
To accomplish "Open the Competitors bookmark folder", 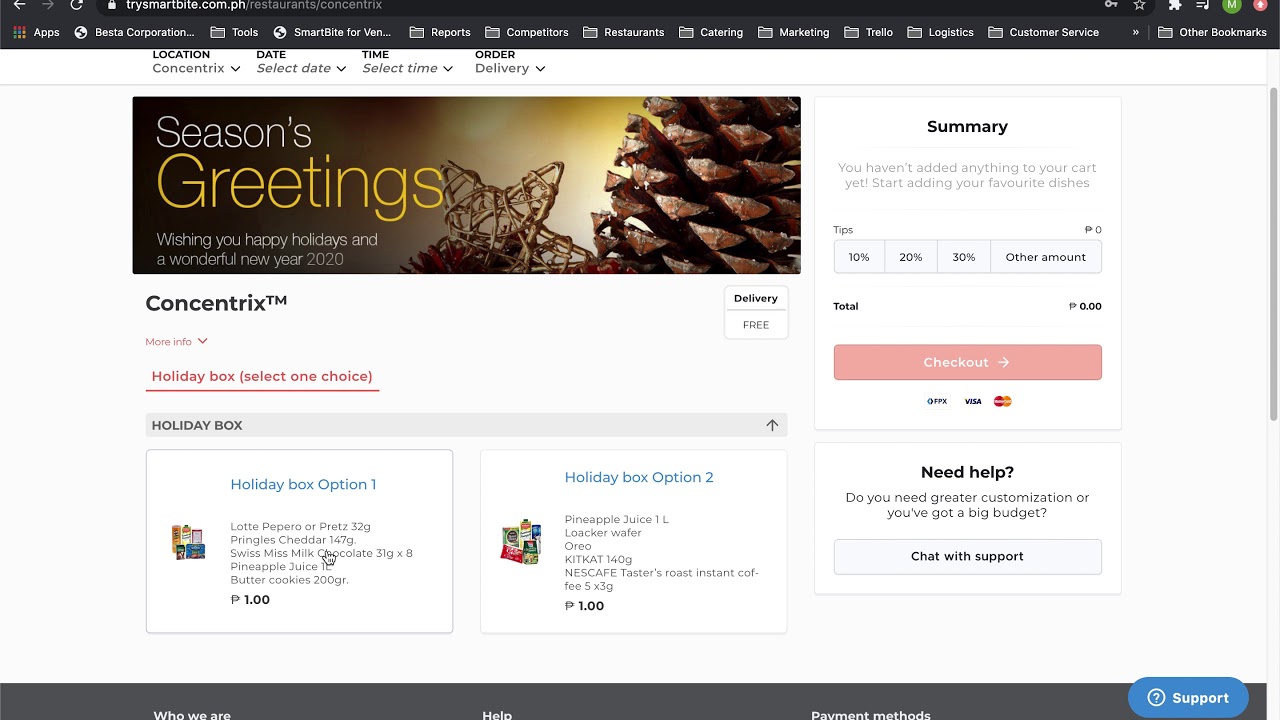I will 526,32.
